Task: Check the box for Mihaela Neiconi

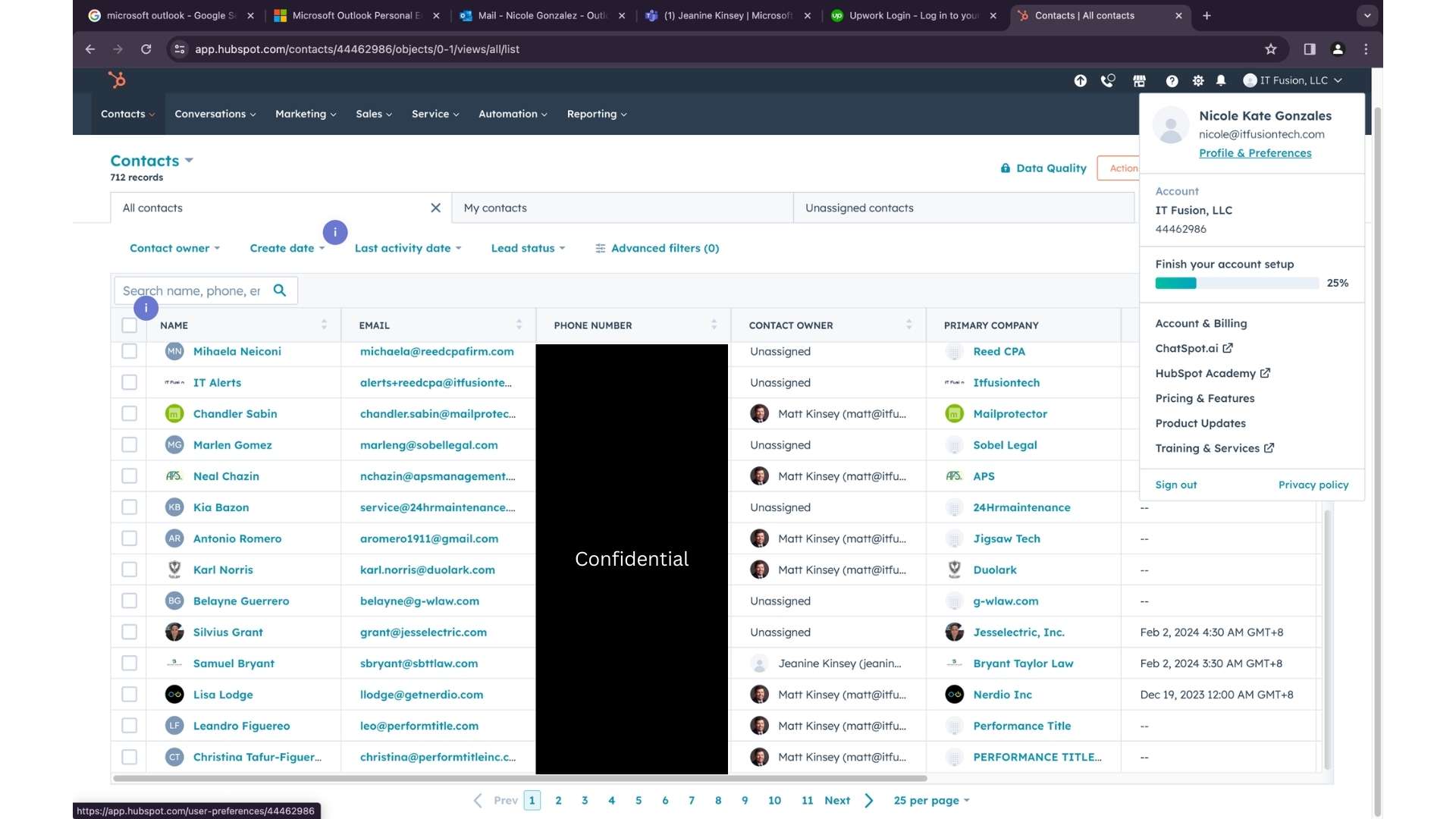Action: [130, 351]
